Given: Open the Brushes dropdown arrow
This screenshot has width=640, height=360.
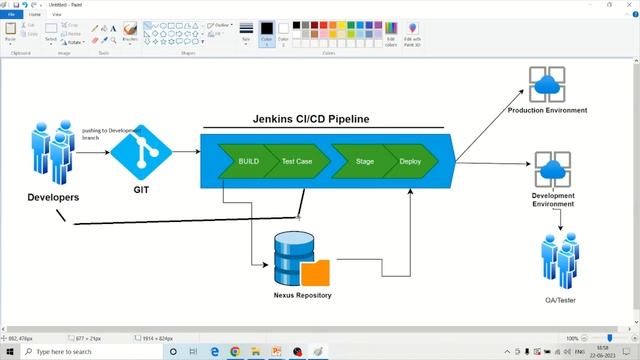Looking at the screenshot, I should pos(130,44).
